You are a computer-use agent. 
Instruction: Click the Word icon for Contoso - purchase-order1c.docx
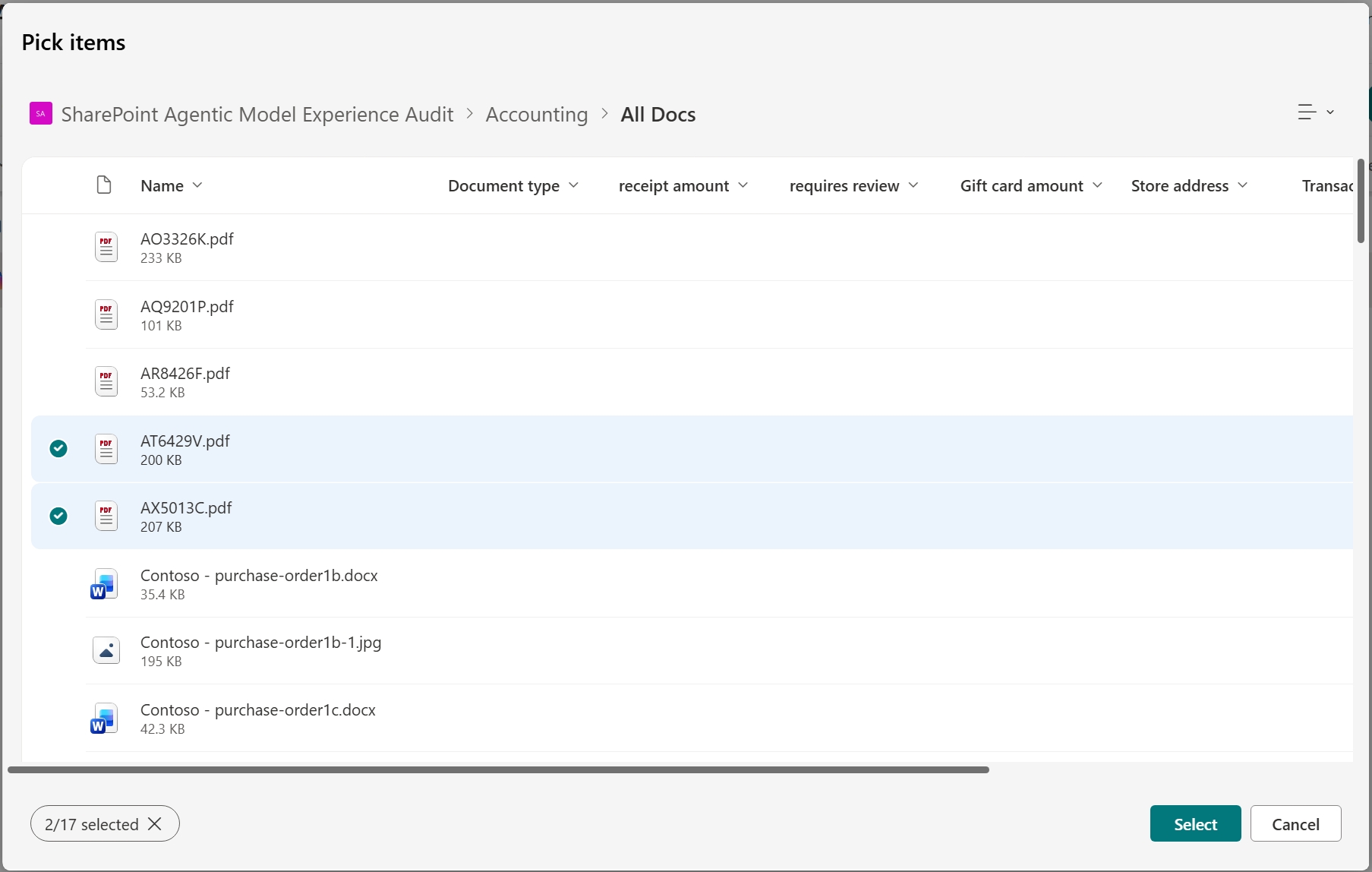103,719
